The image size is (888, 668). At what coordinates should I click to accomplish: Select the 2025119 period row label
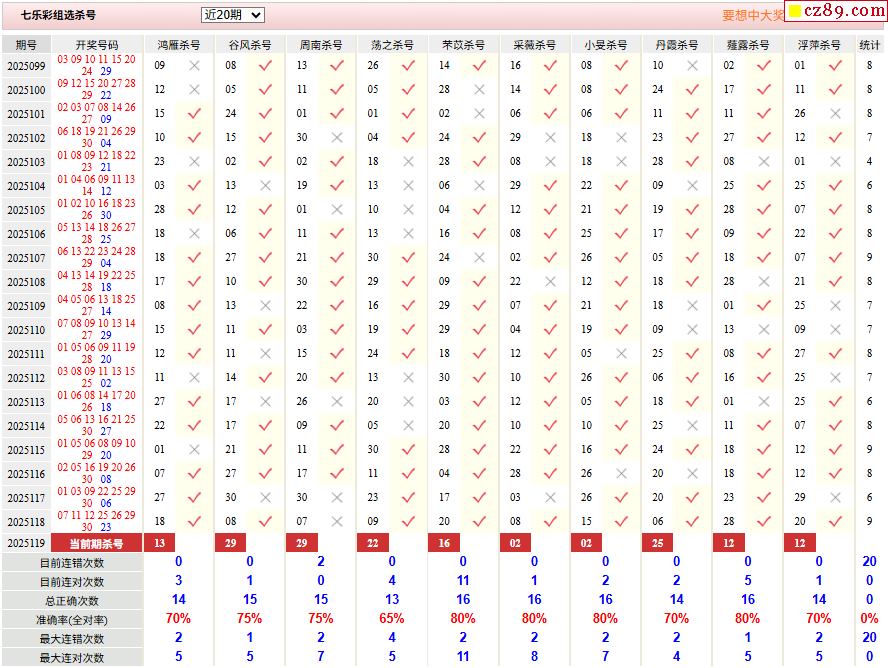26,543
